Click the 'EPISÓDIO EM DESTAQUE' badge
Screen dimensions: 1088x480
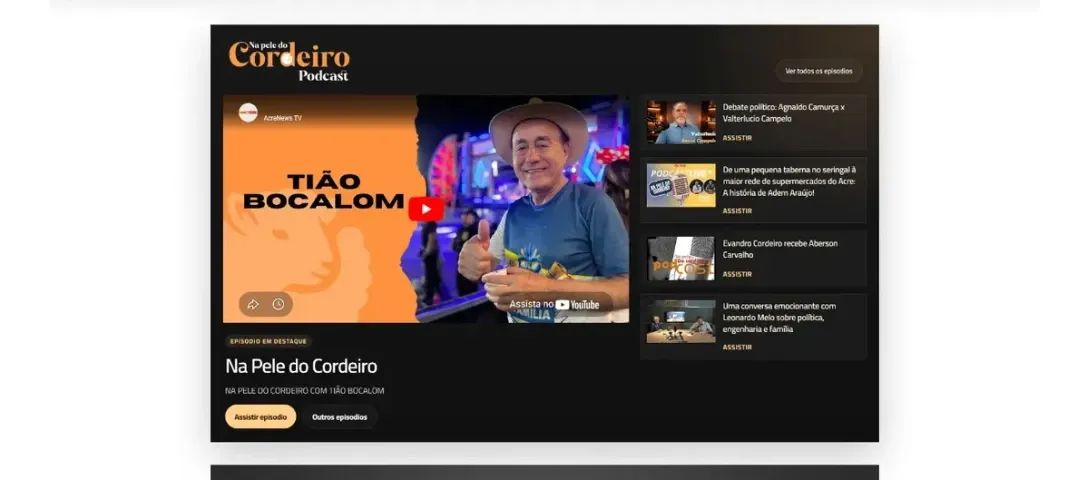(x=268, y=341)
